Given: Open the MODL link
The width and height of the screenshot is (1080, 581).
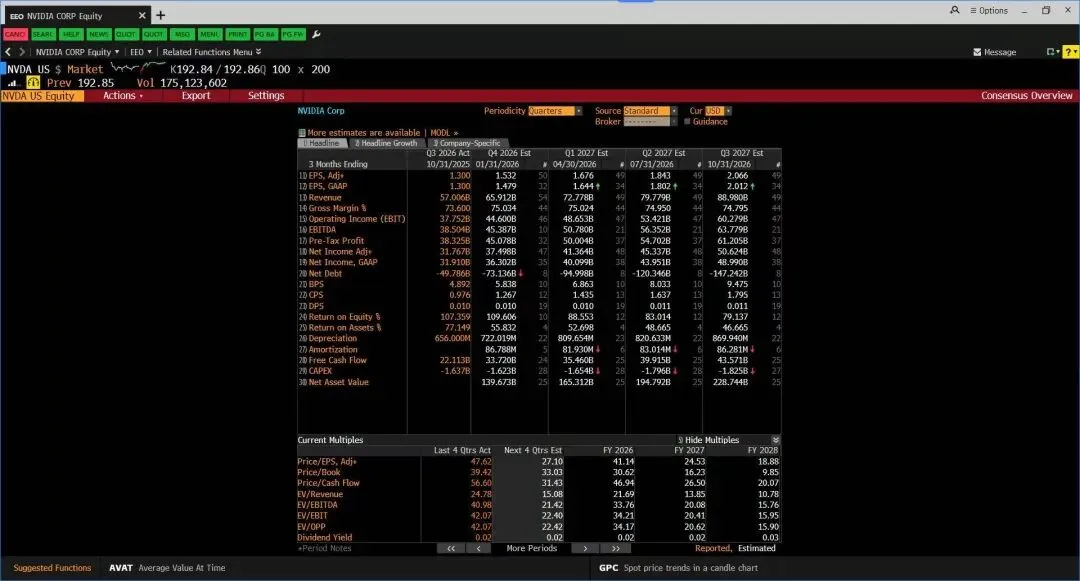Looking at the screenshot, I should pos(444,133).
